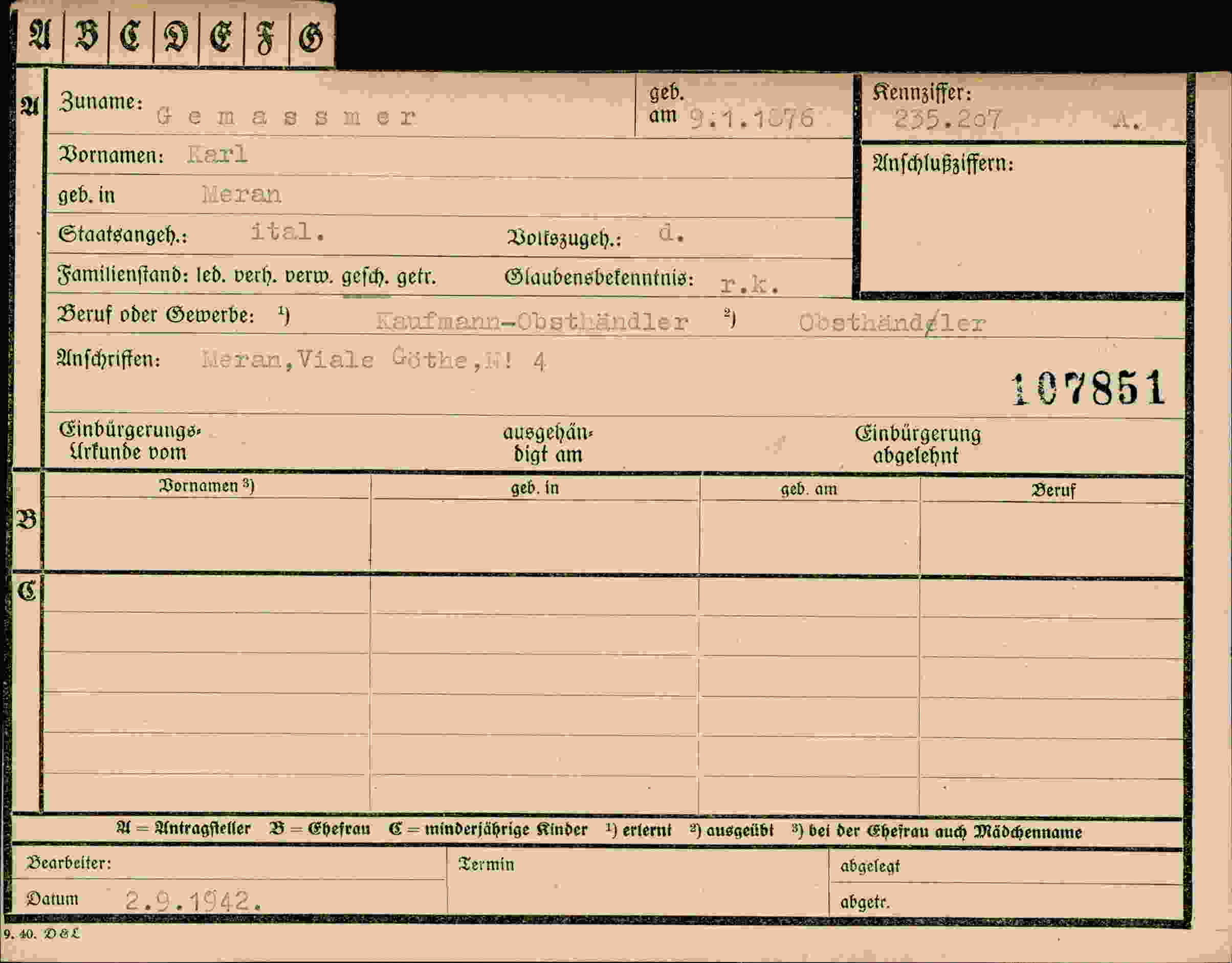The image size is (1232, 963).
Task: Click the birthplace 'Meran' after 'geb. in'
Action: [x=241, y=194]
